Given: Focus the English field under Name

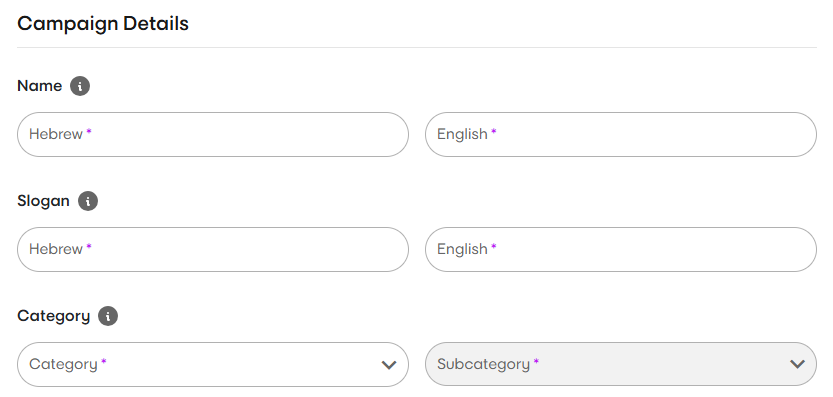Looking at the screenshot, I should [x=620, y=134].
